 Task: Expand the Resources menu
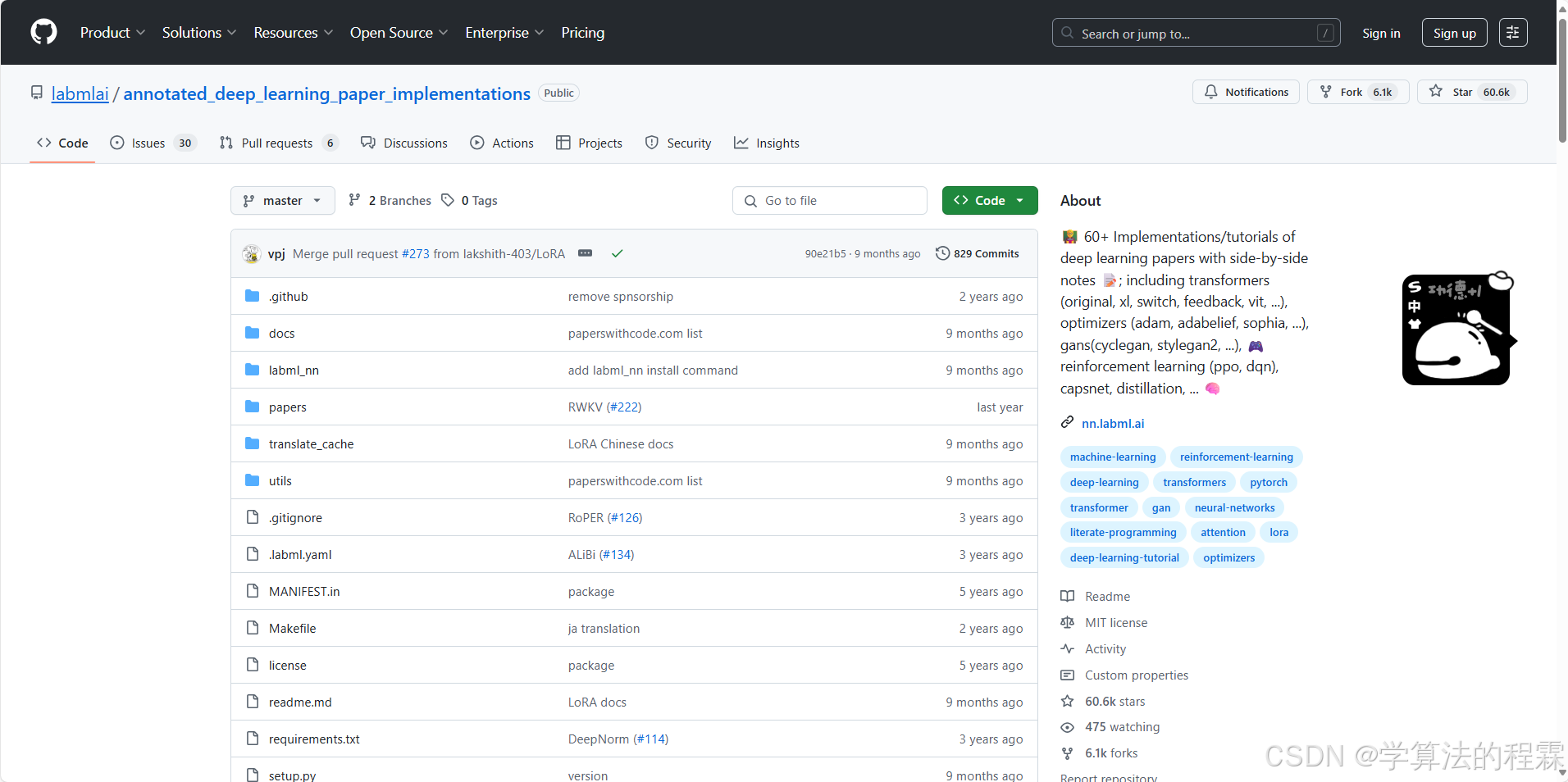click(x=293, y=33)
